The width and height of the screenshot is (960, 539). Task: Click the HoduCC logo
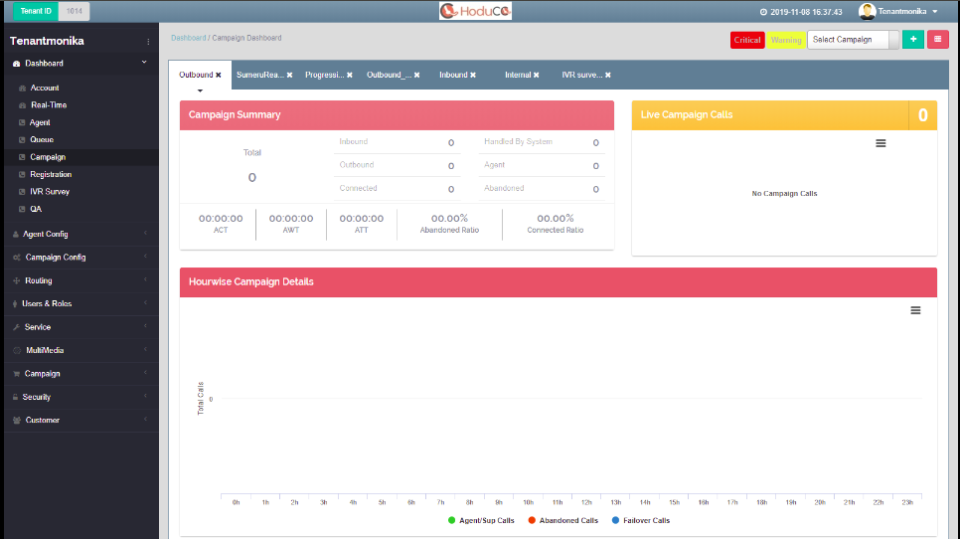click(476, 11)
